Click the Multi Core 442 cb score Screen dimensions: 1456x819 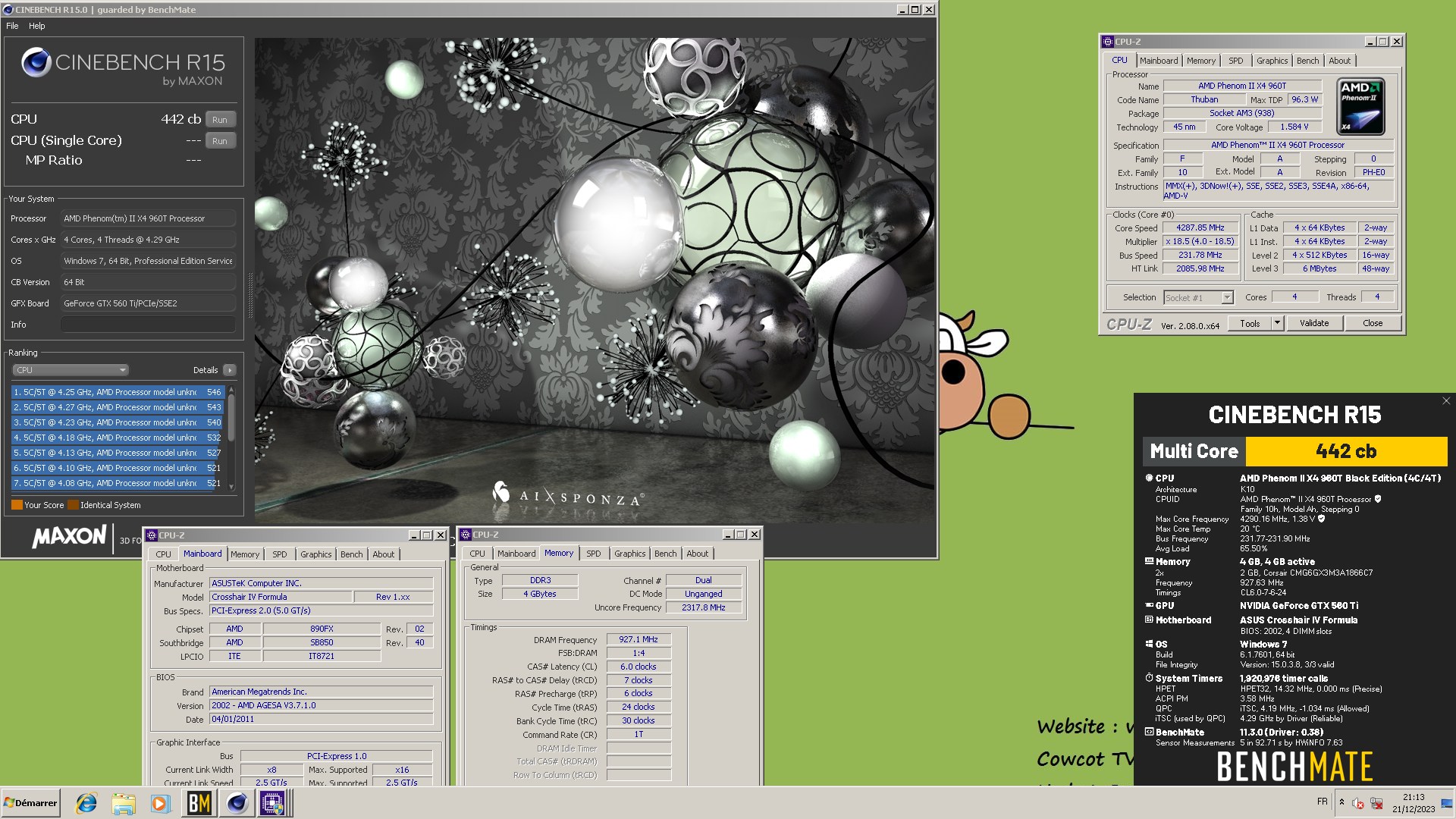pyautogui.click(x=1346, y=451)
